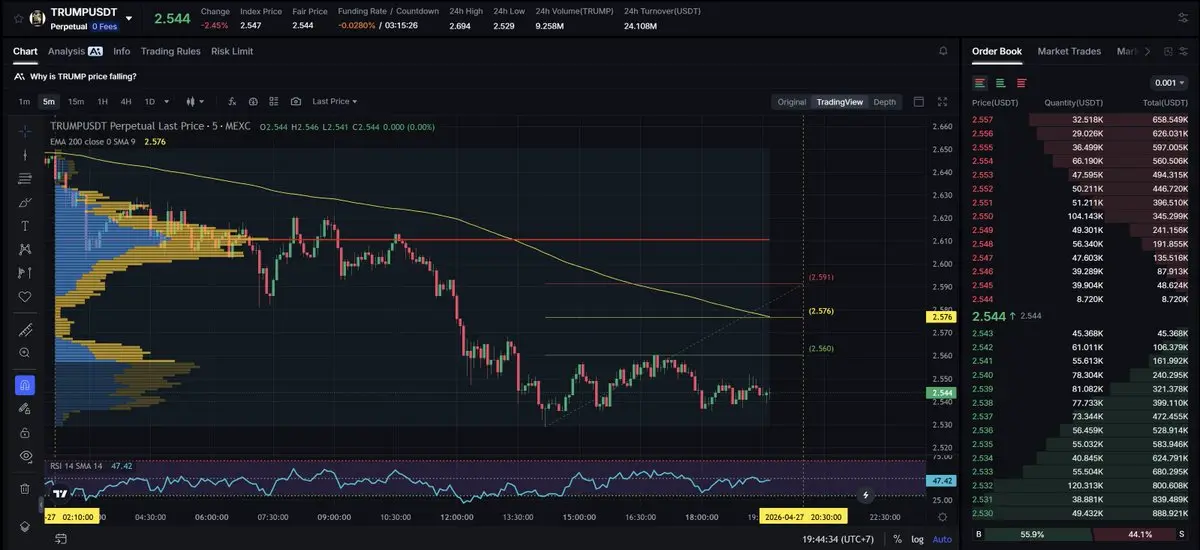
Task: Click the price alert bell icon
Action: pos(943,51)
